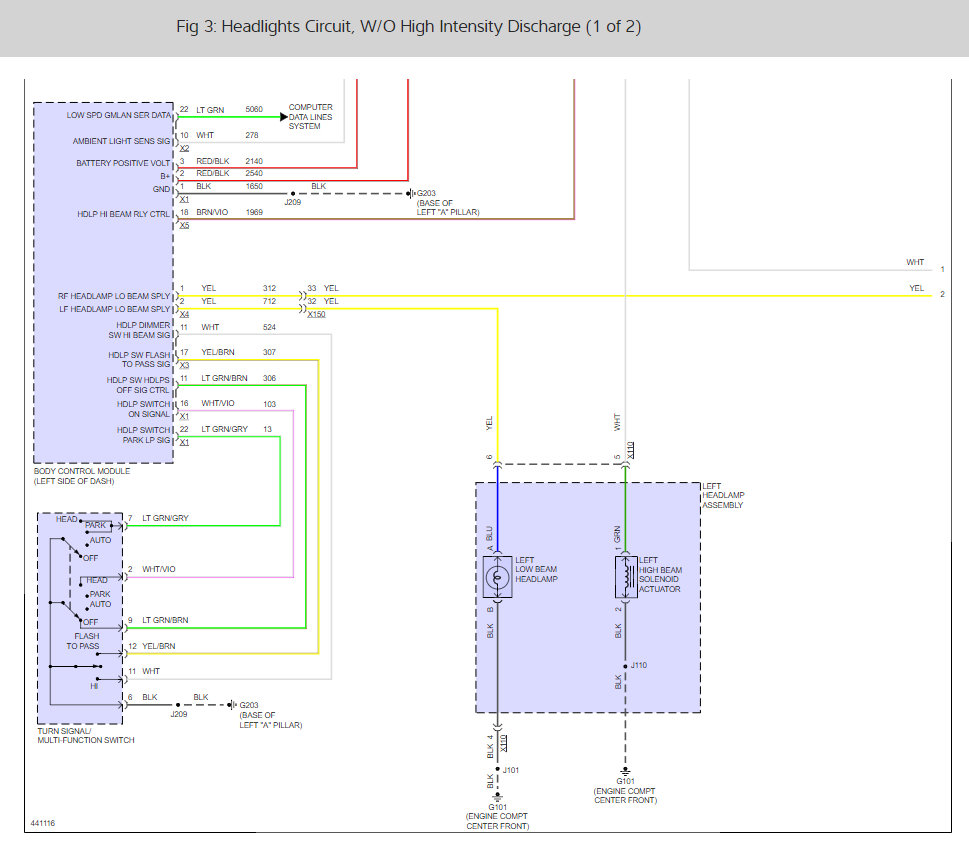The image size is (969, 842).
Task: Click the G203 ground symbol below the multi-function switch
Action: click(x=232, y=705)
